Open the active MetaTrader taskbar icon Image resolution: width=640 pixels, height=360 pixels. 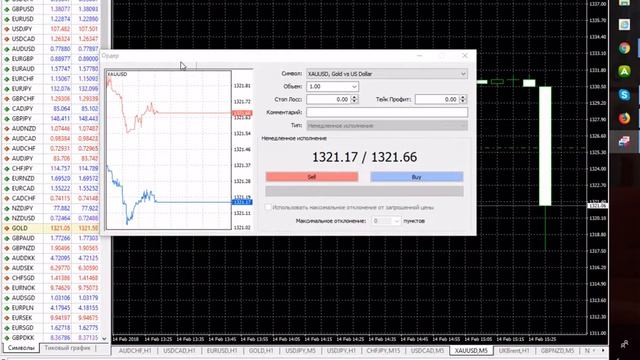(624, 142)
